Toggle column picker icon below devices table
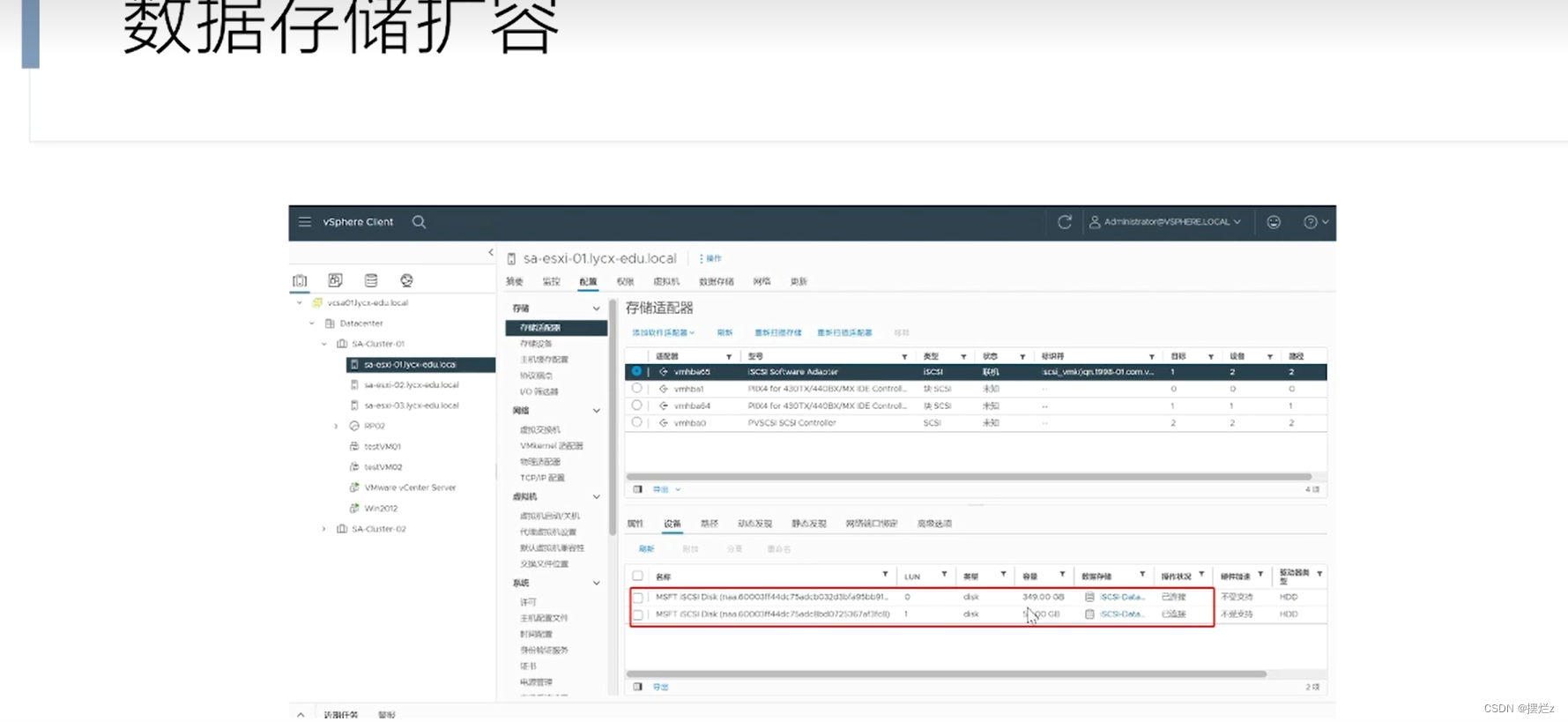The height and width of the screenshot is (722, 1568). 637,687
